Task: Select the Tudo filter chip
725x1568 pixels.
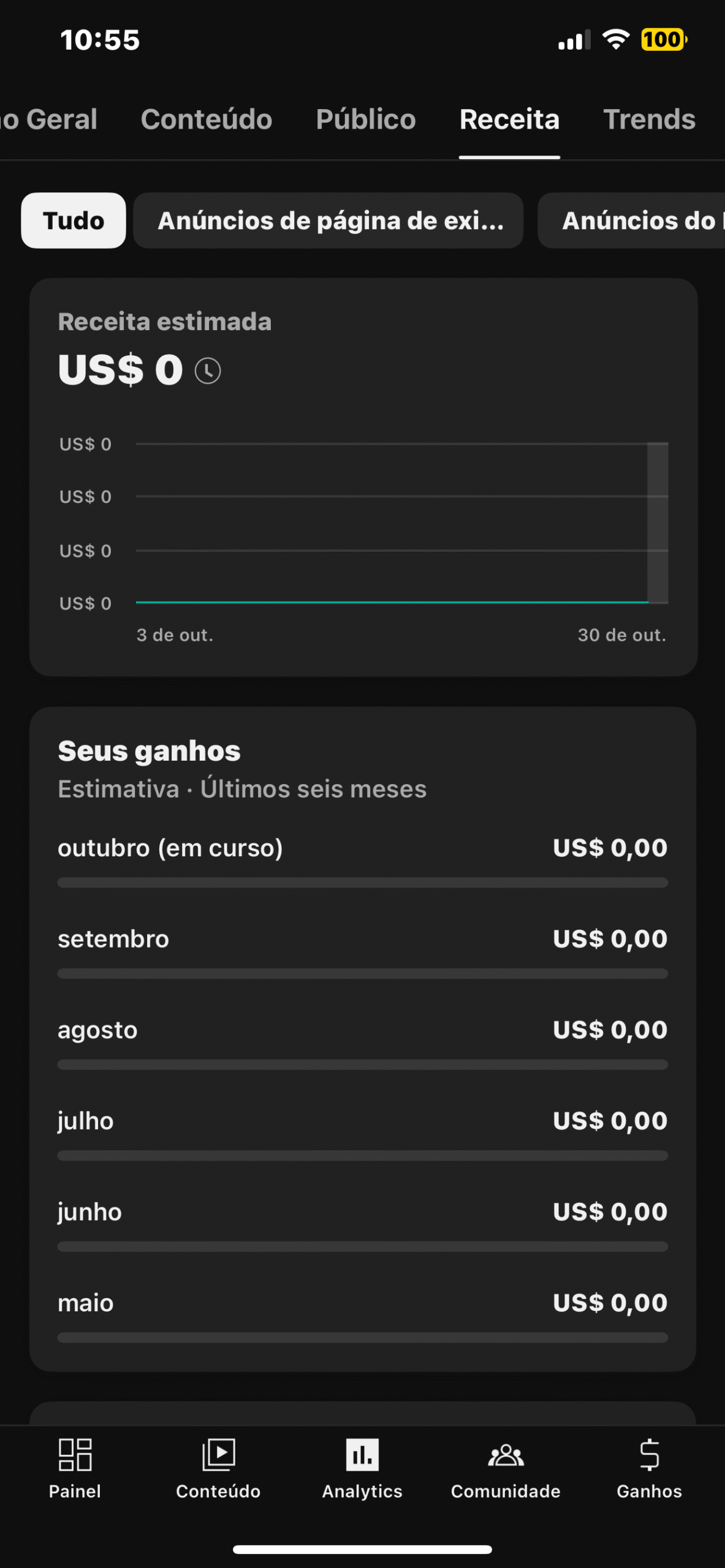Action: [x=74, y=221]
